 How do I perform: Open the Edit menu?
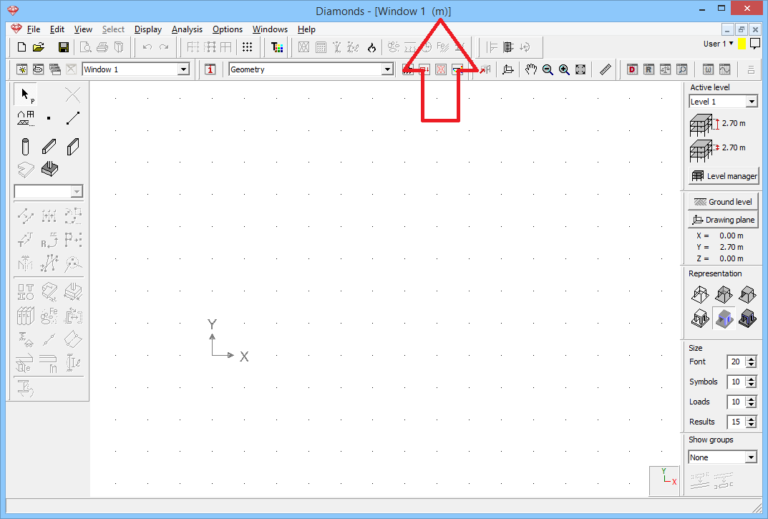pyautogui.click(x=57, y=29)
